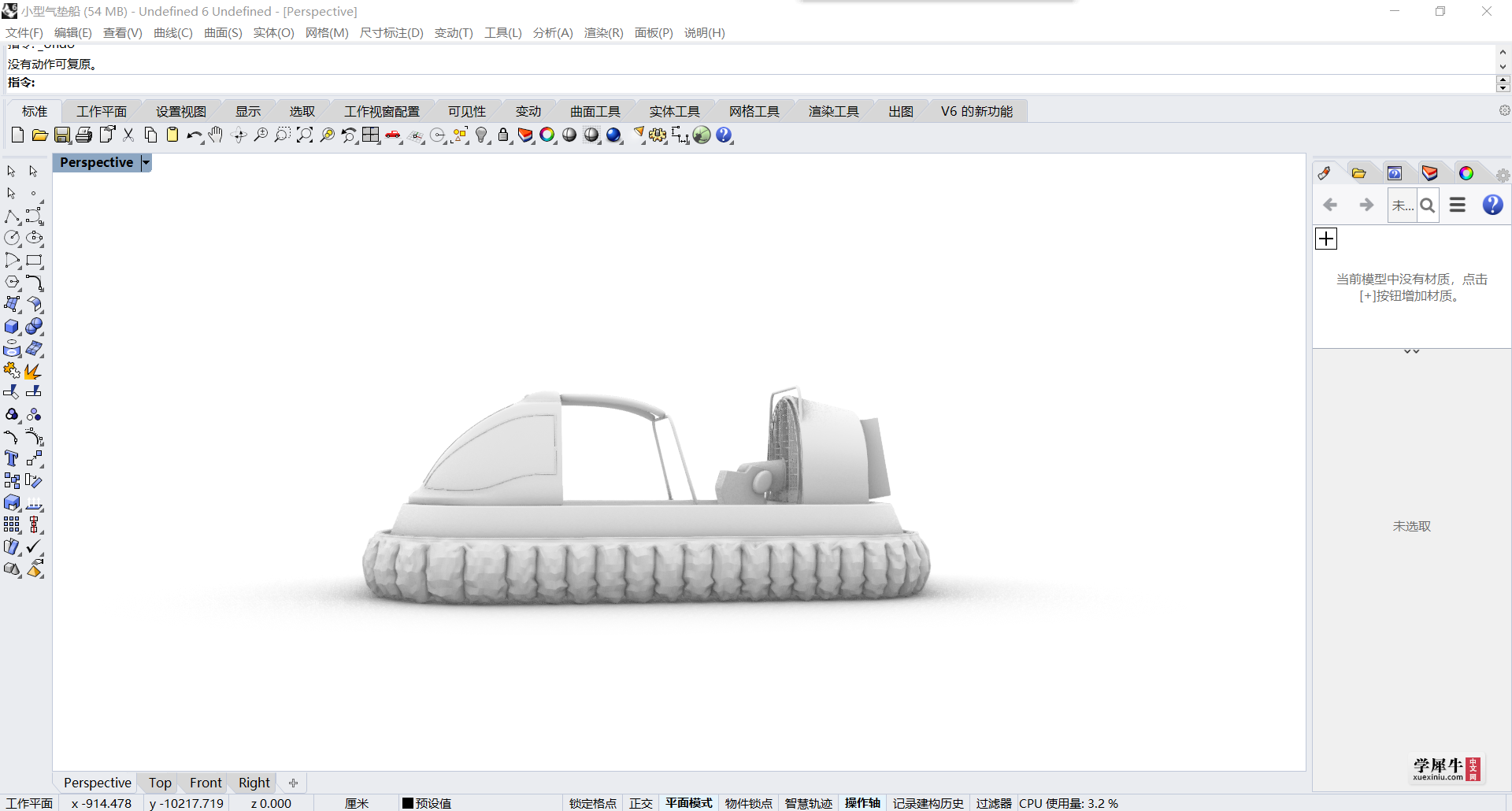Open the color wheel panel tab

pyautogui.click(x=1466, y=173)
